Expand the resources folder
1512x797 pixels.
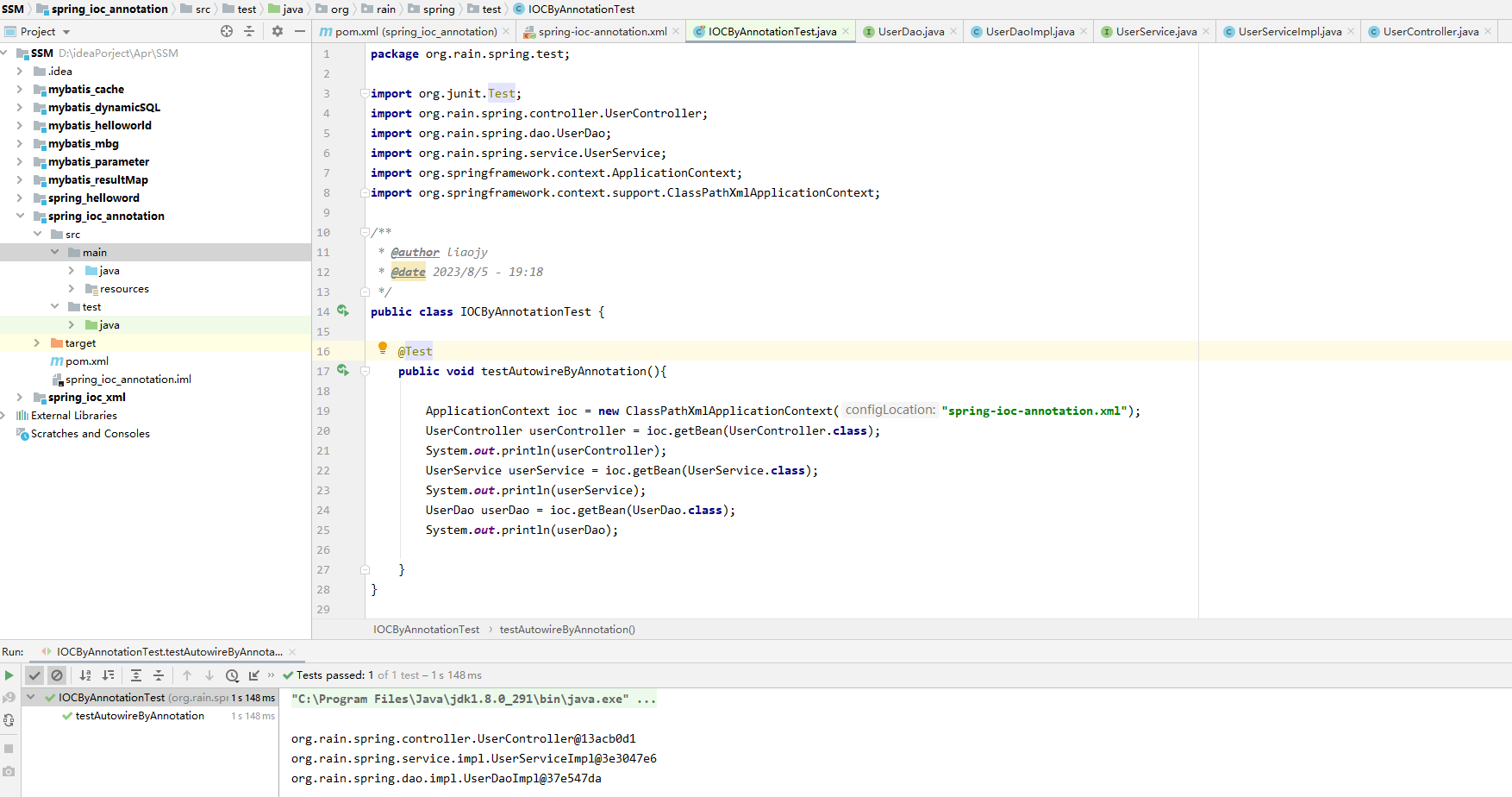71,288
